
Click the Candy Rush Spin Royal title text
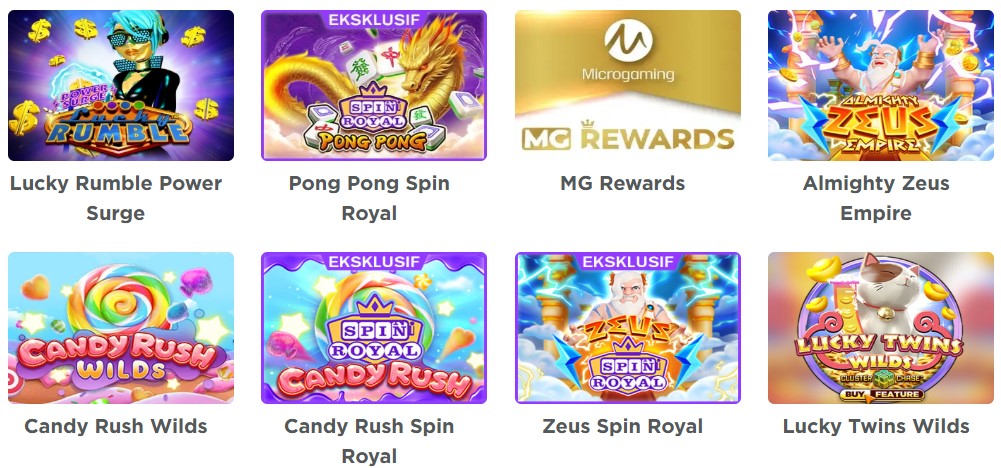point(369,441)
